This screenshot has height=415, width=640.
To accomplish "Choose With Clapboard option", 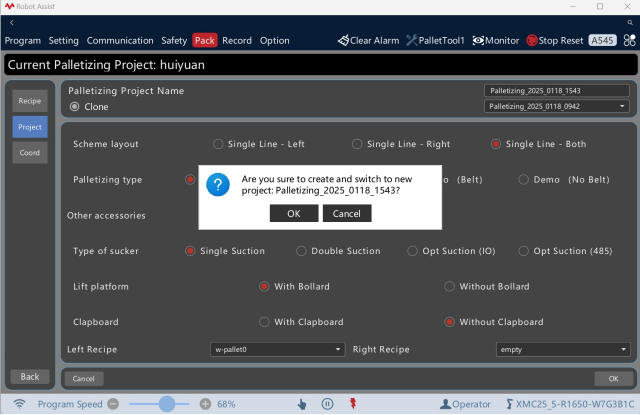I will pyautogui.click(x=264, y=322).
